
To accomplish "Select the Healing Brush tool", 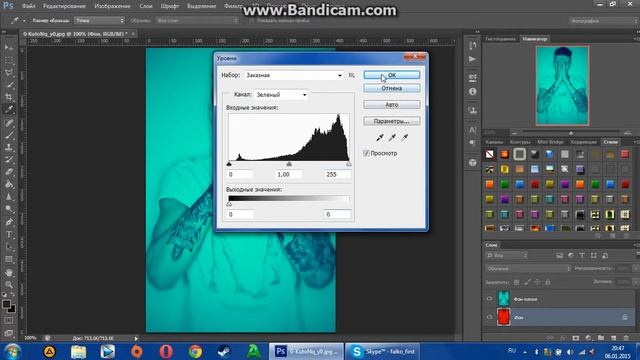I will [x=9, y=123].
